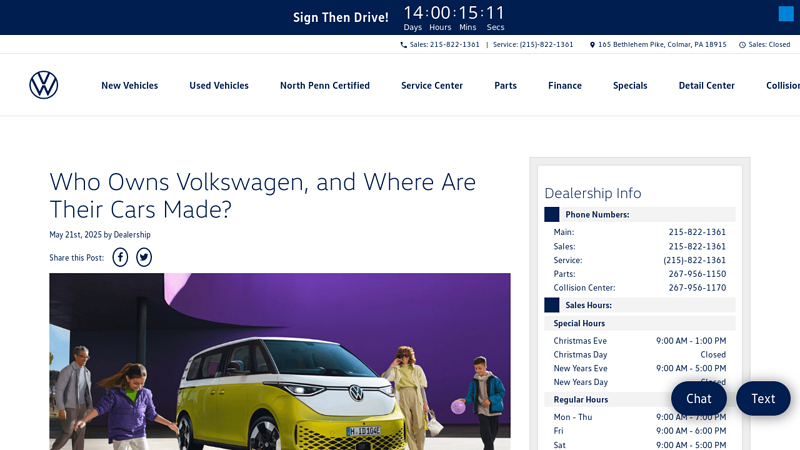Screen dimensions: 800x450
Task: Click 'Phone Numbers:' section header
Action: 640,214
